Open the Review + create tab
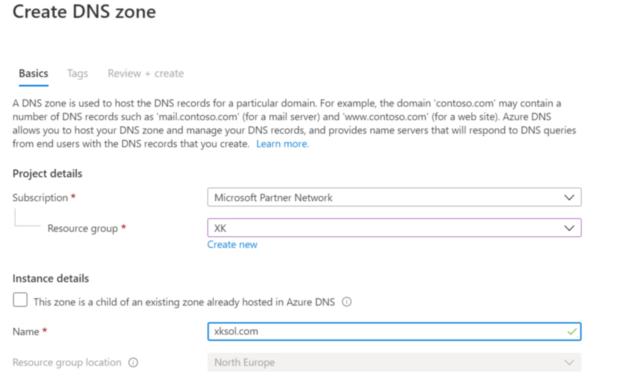The width and height of the screenshot is (640, 391). [146, 73]
